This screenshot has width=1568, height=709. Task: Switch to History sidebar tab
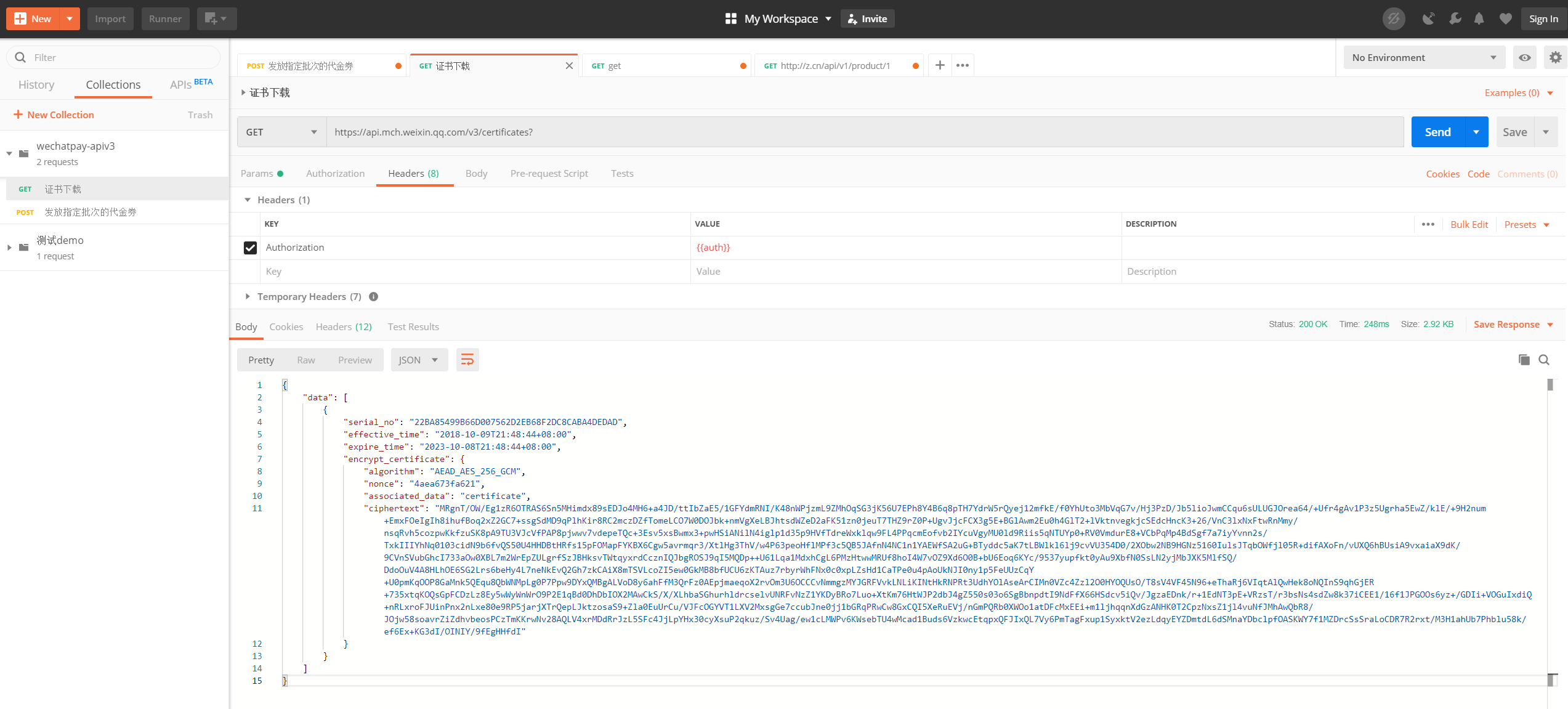36,84
